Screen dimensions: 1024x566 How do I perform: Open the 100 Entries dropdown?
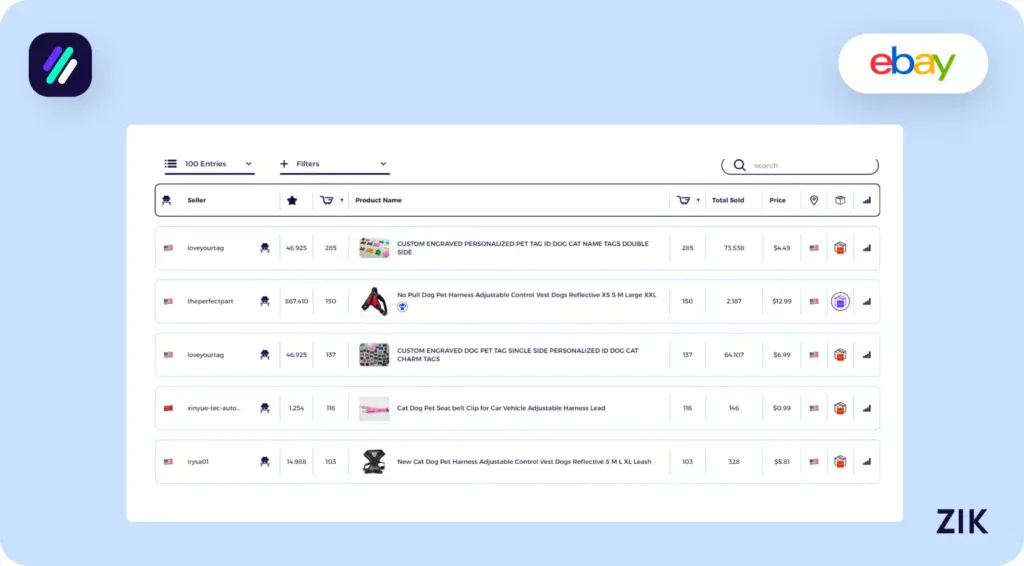pos(209,164)
